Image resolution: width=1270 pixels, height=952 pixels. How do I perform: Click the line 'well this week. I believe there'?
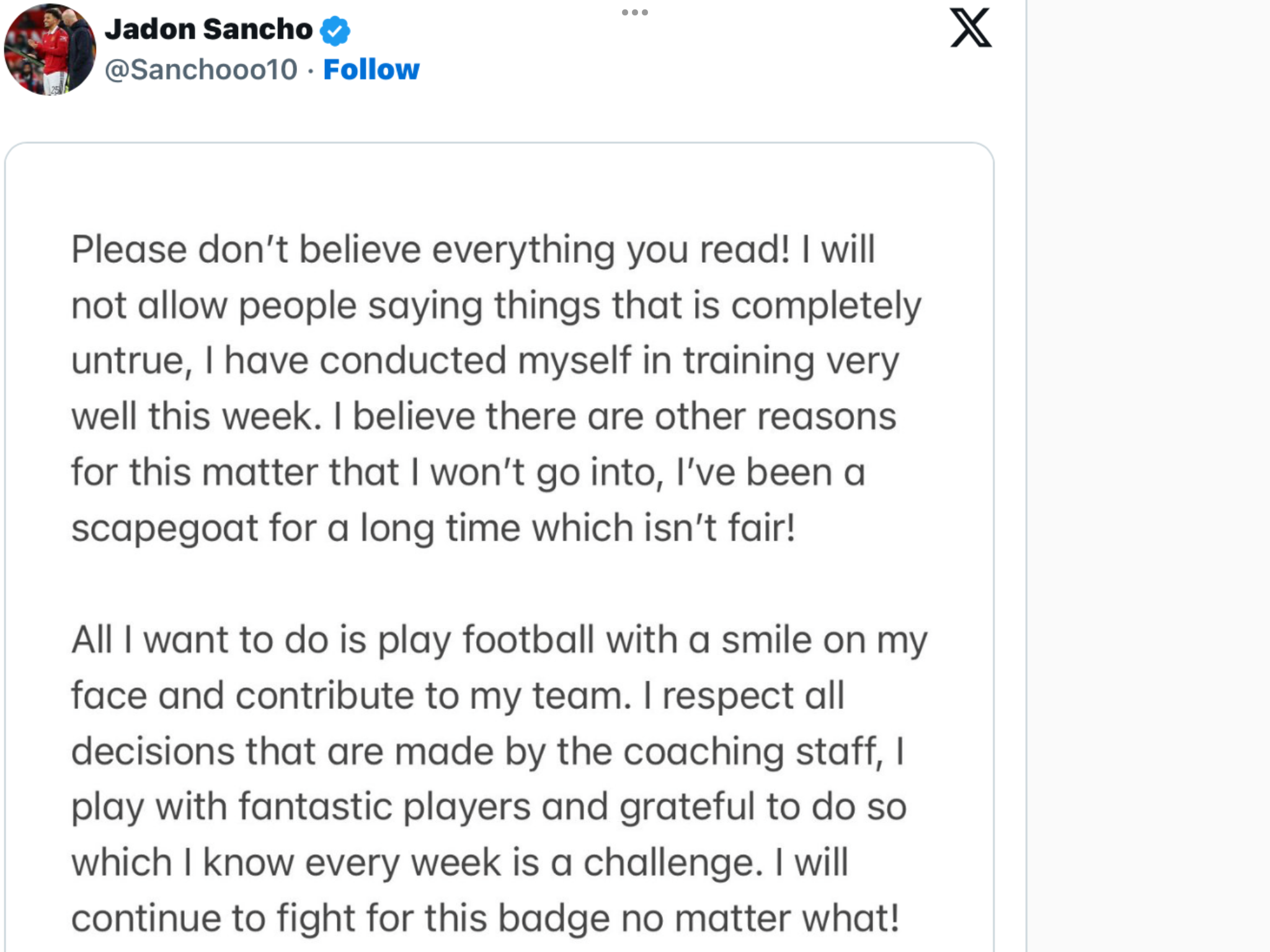click(x=484, y=416)
